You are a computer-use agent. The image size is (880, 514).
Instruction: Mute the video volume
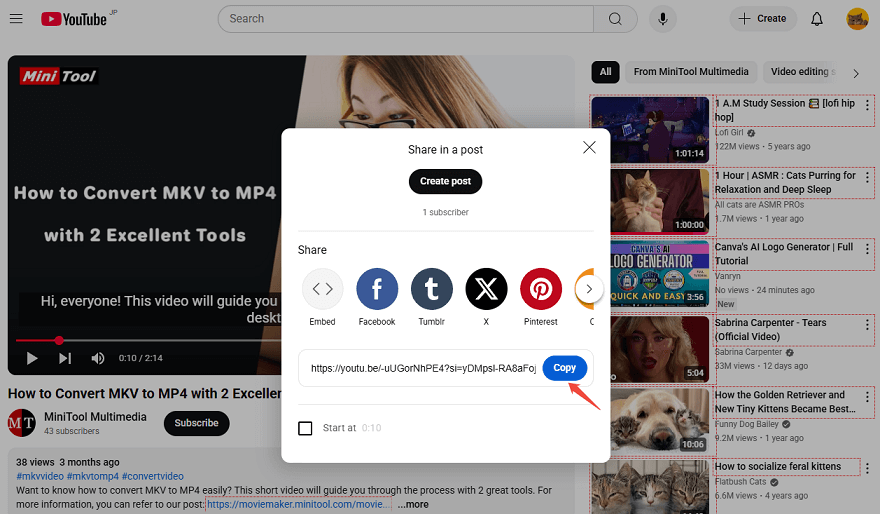[98, 358]
